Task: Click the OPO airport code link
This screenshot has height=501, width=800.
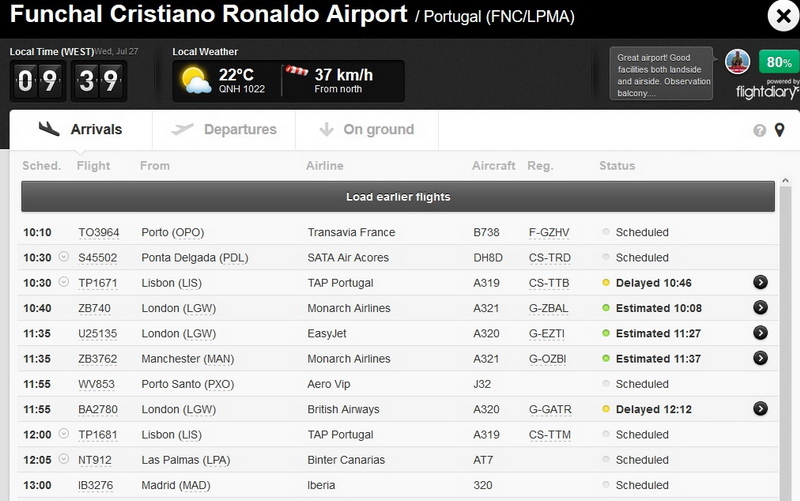Action: [x=187, y=233]
